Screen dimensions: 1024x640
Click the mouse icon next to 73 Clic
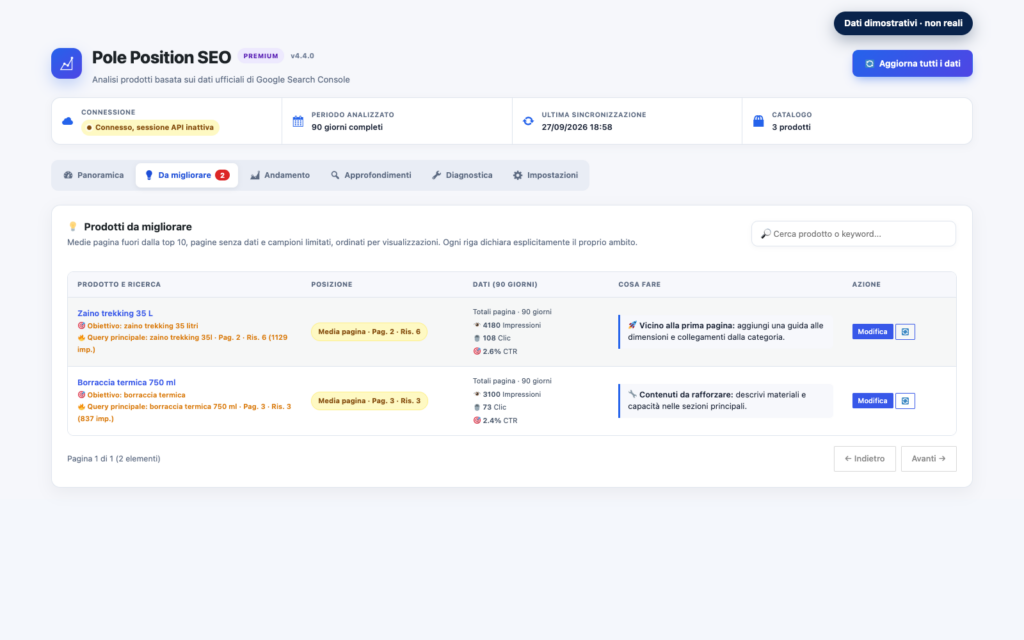477,408
